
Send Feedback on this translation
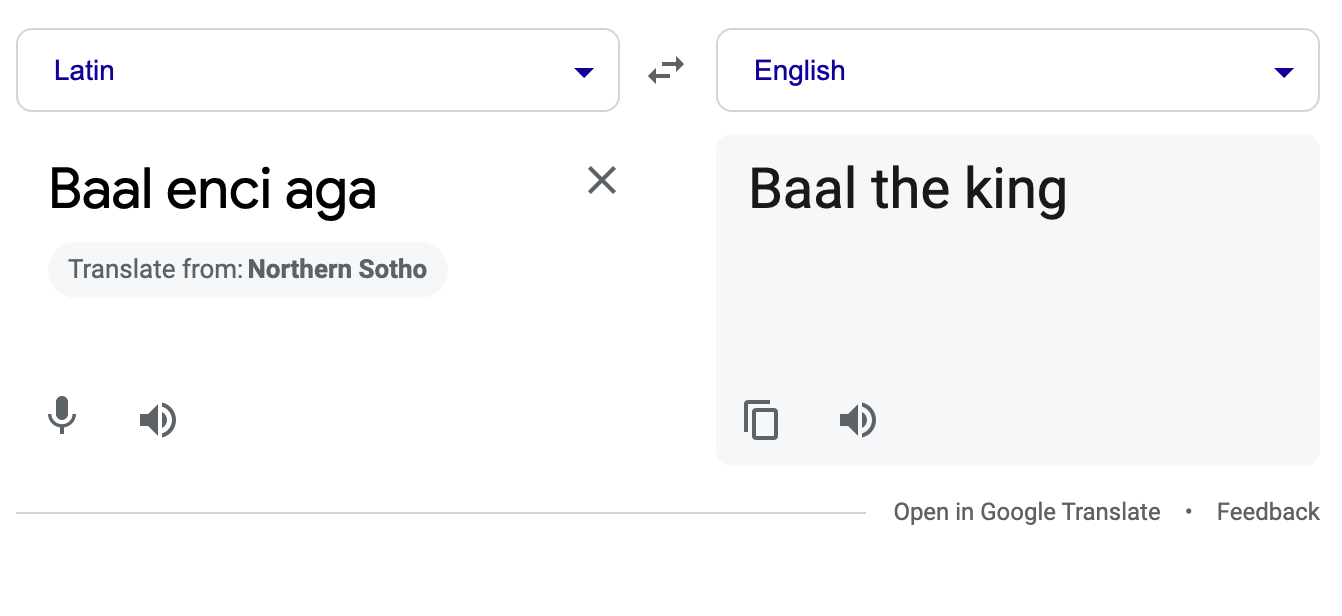[1268, 512]
